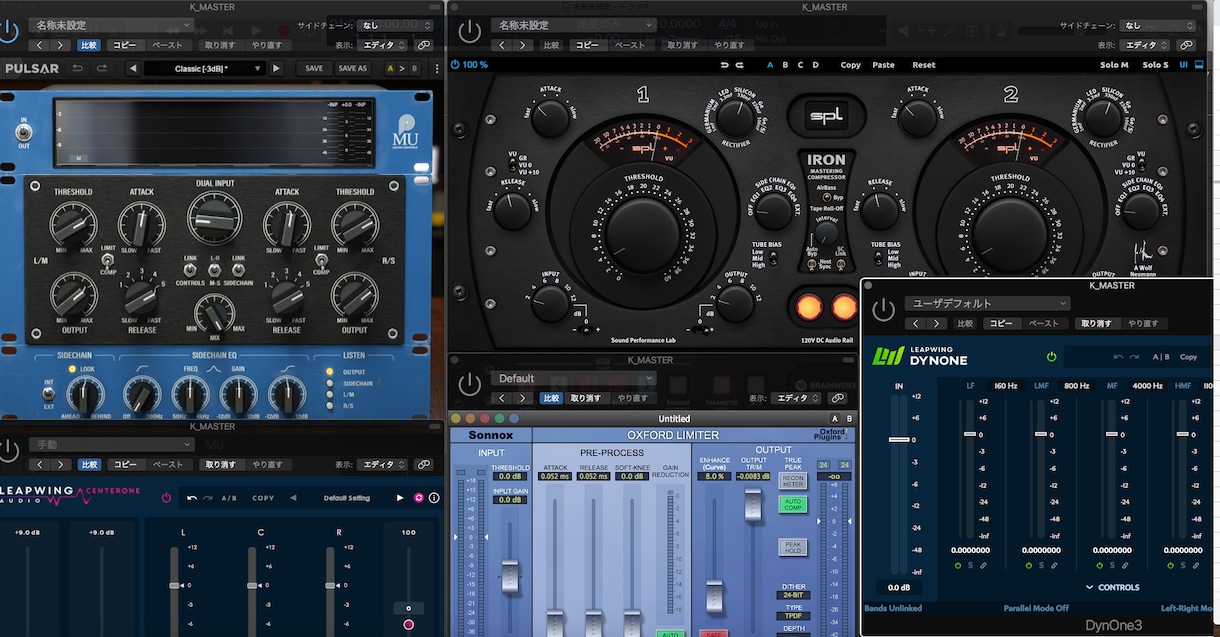This screenshot has width=1220, height=637.
Task: Click the SPL Iron undo icon
Action: point(725,65)
